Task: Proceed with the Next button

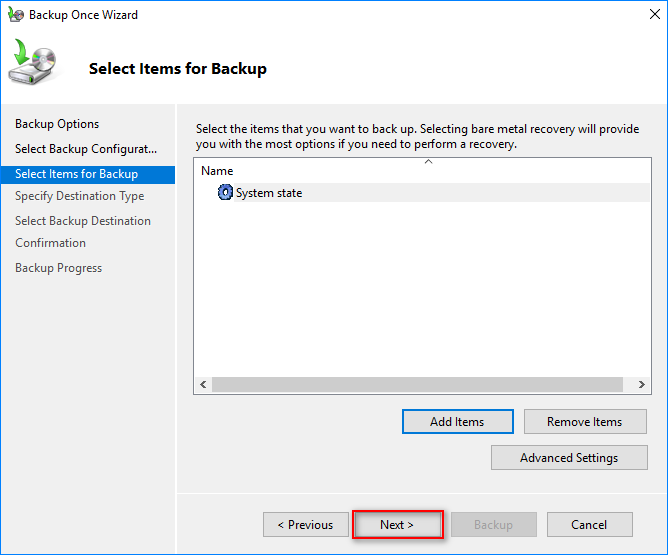Action: pyautogui.click(x=397, y=525)
